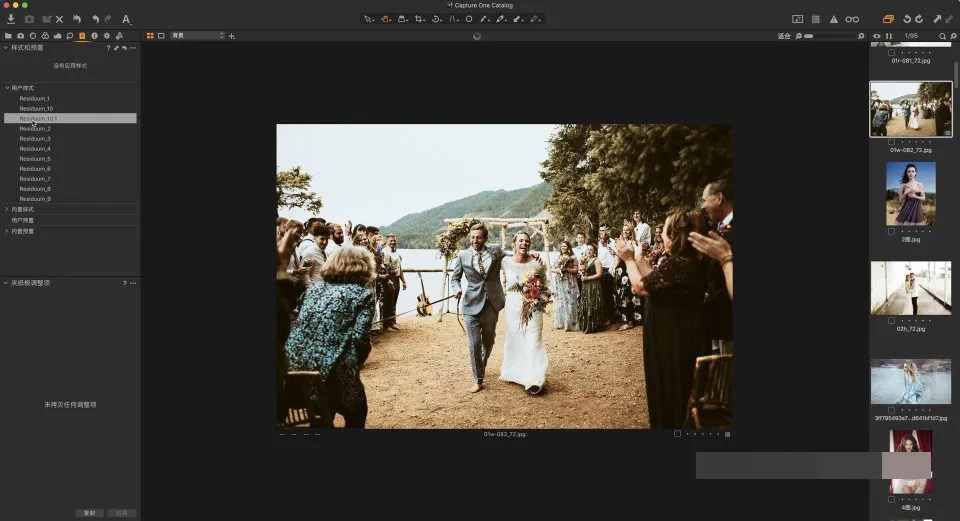
Task: Toggle checkbox under 01v-082_72.jpg thumbnail
Action: tap(891, 142)
